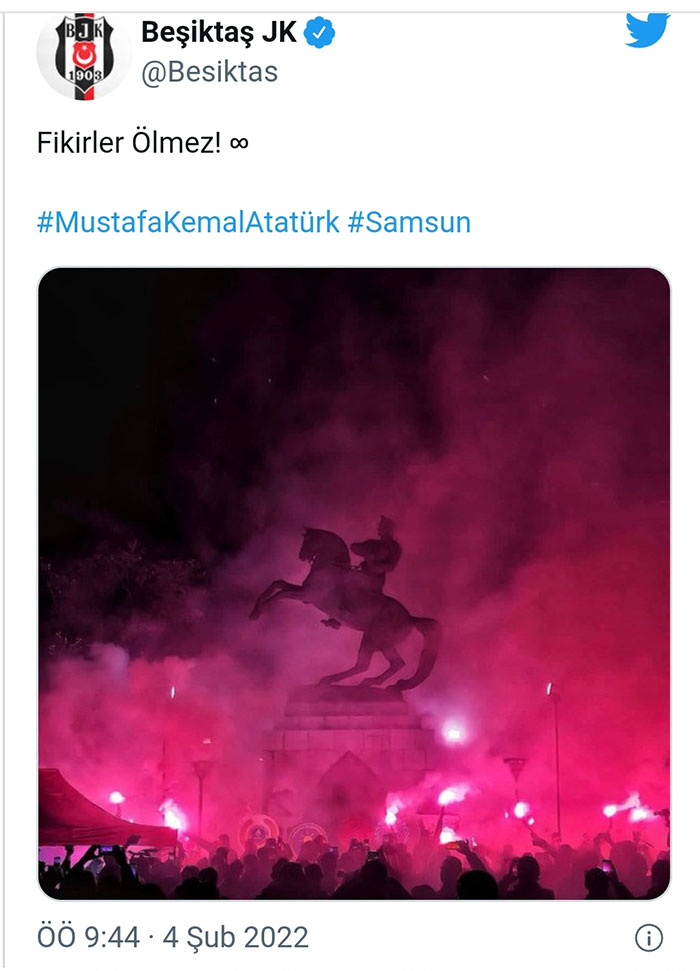Click the Twitter bird logo
The height and width of the screenshot is (971, 700).
(x=647, y=30)
